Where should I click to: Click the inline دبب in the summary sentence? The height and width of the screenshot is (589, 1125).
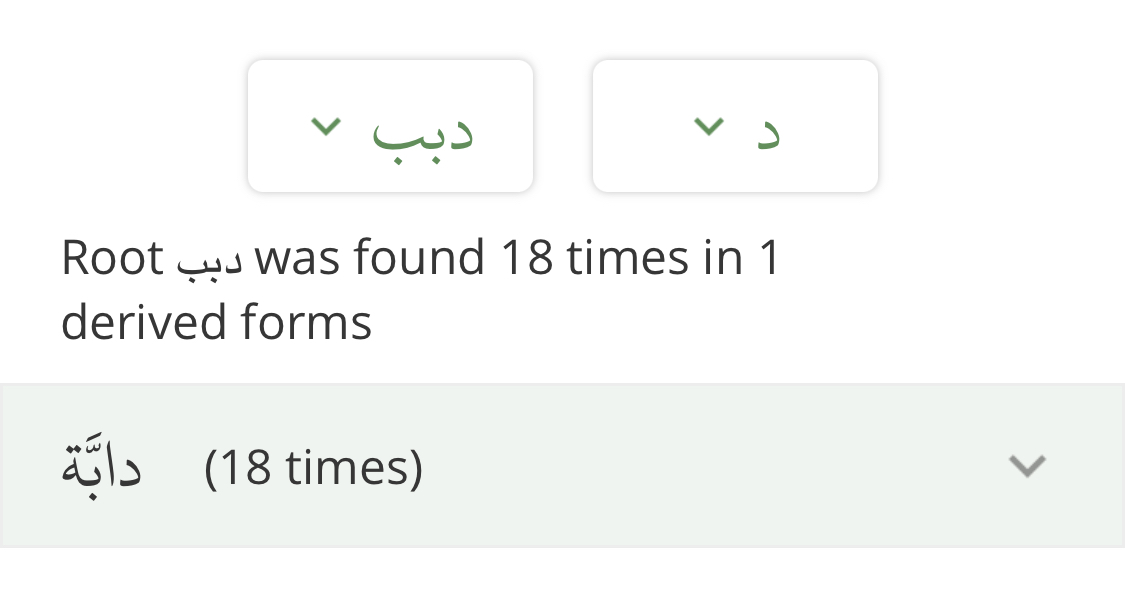coord(210,263)
